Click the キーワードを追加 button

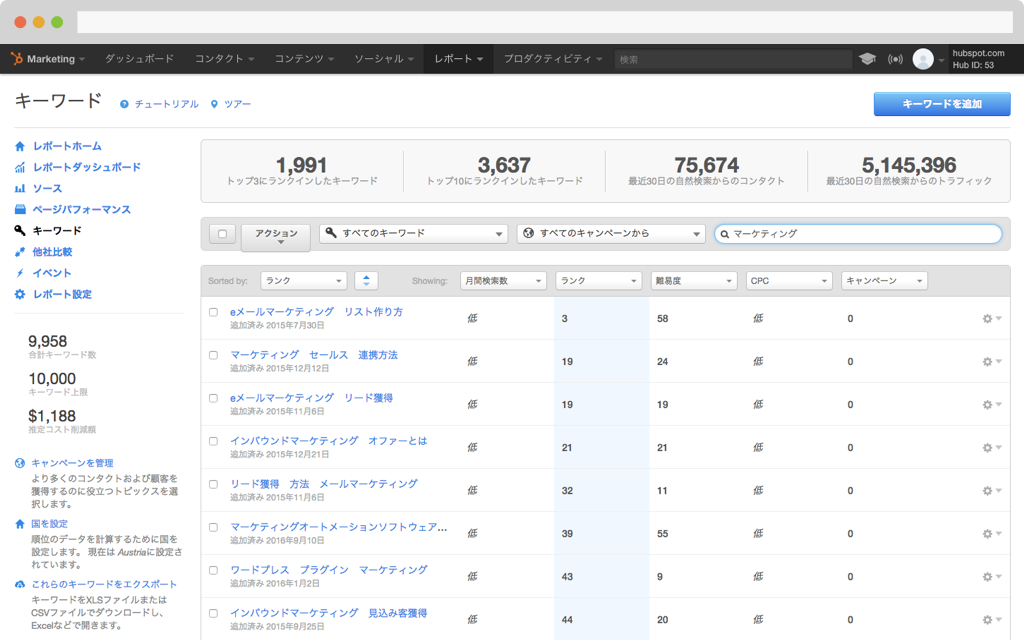pos(942,104)
